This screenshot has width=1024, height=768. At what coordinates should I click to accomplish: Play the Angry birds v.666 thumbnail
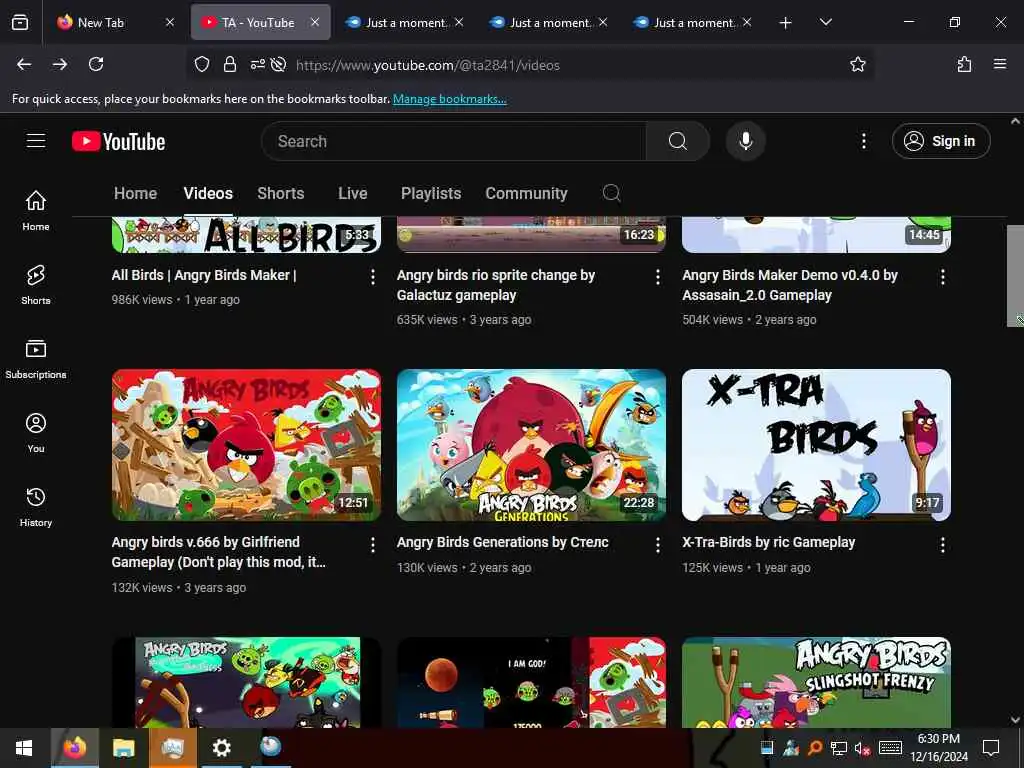click(x=246, y=445)
